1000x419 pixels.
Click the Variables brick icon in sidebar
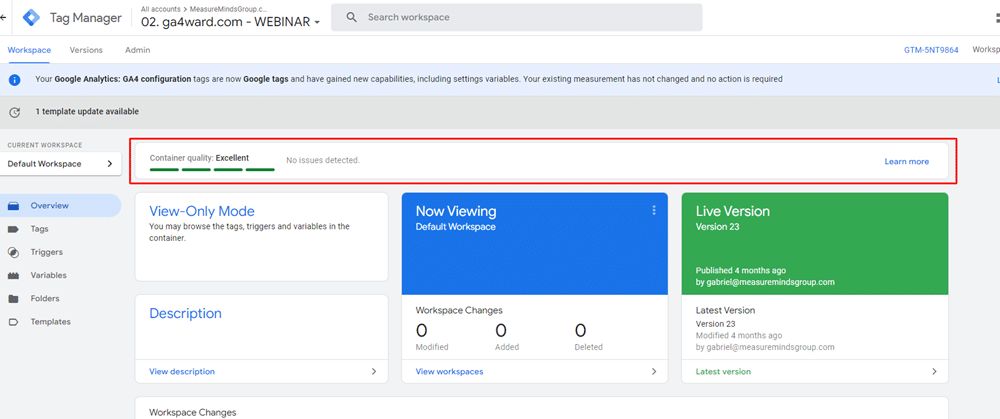[13, 276]
